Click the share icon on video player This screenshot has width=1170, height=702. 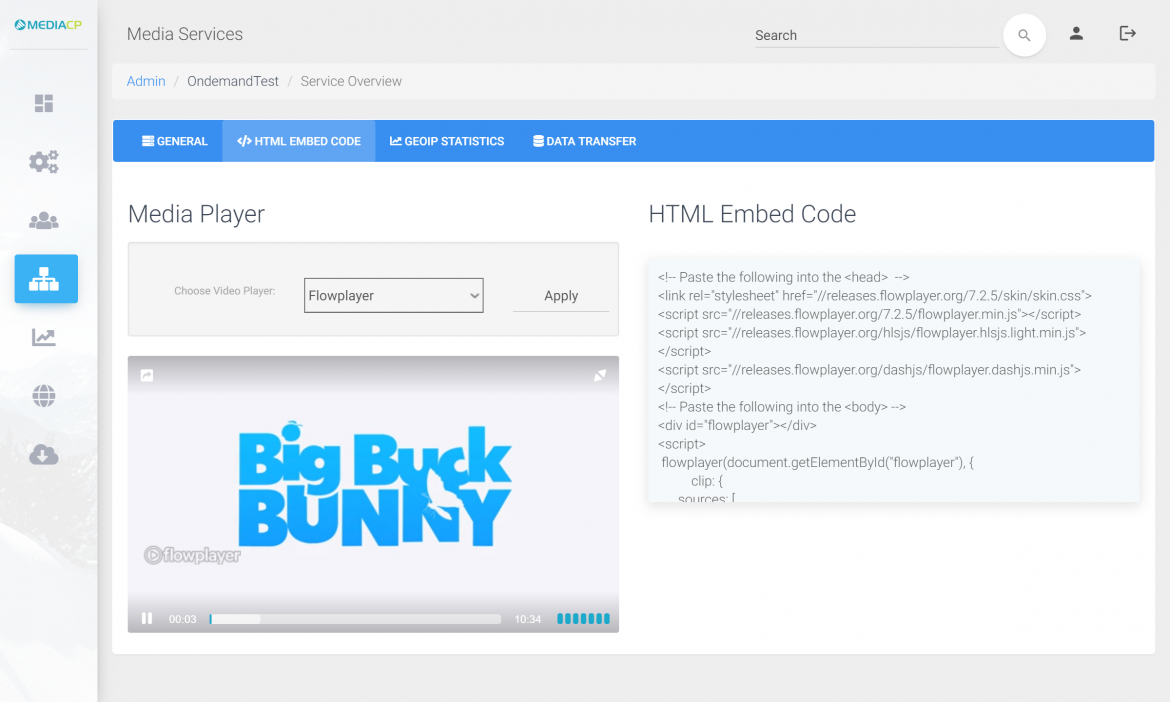coord(147,375)
